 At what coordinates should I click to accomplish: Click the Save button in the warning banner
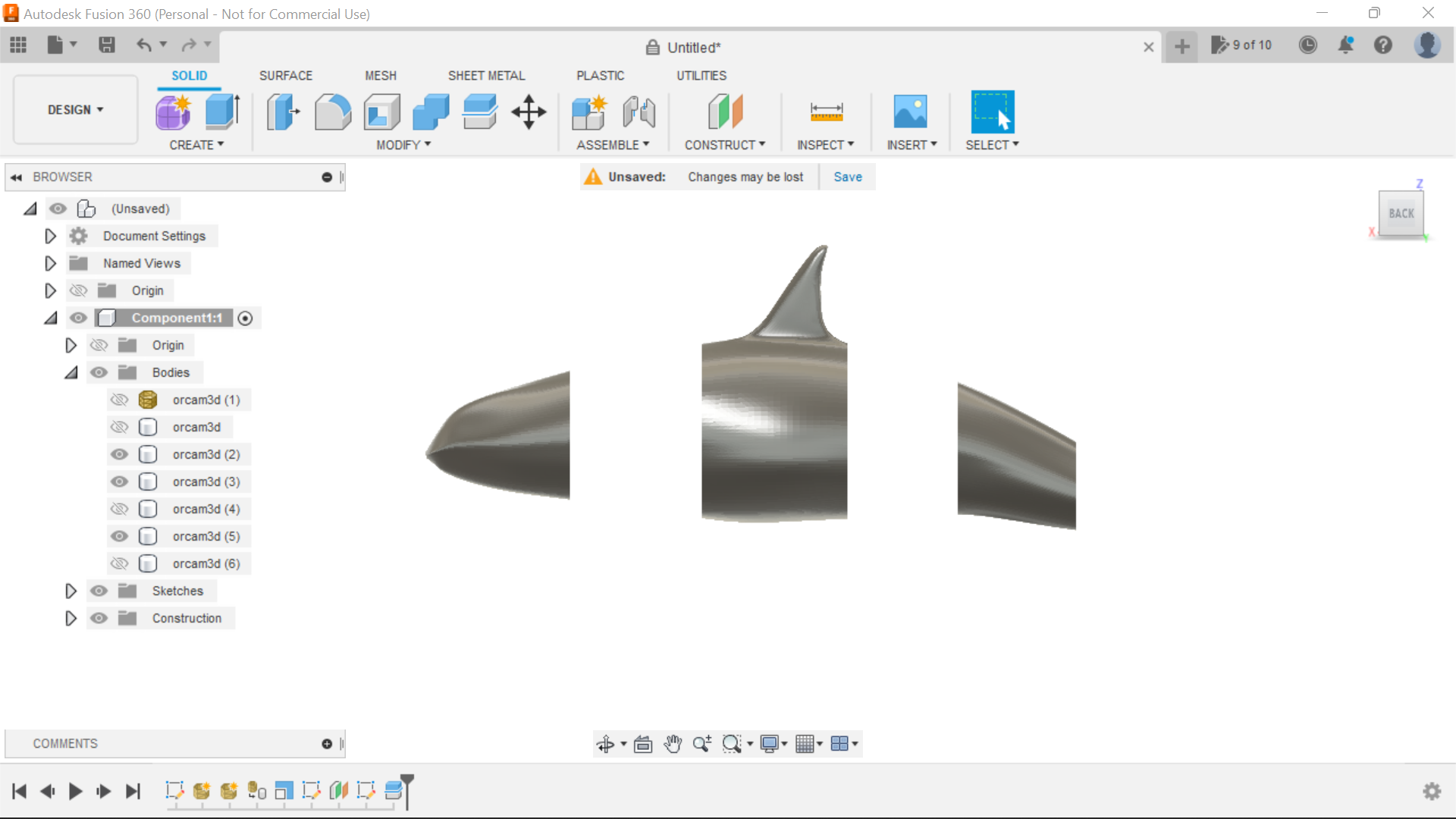point(847,176)
